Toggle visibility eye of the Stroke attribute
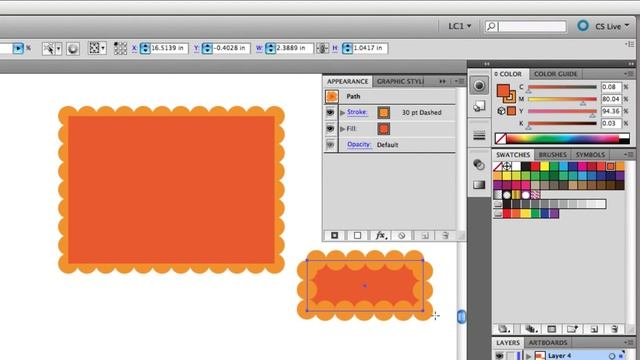Viewport: 640px width, 360px height. click(x=330, y=112)
